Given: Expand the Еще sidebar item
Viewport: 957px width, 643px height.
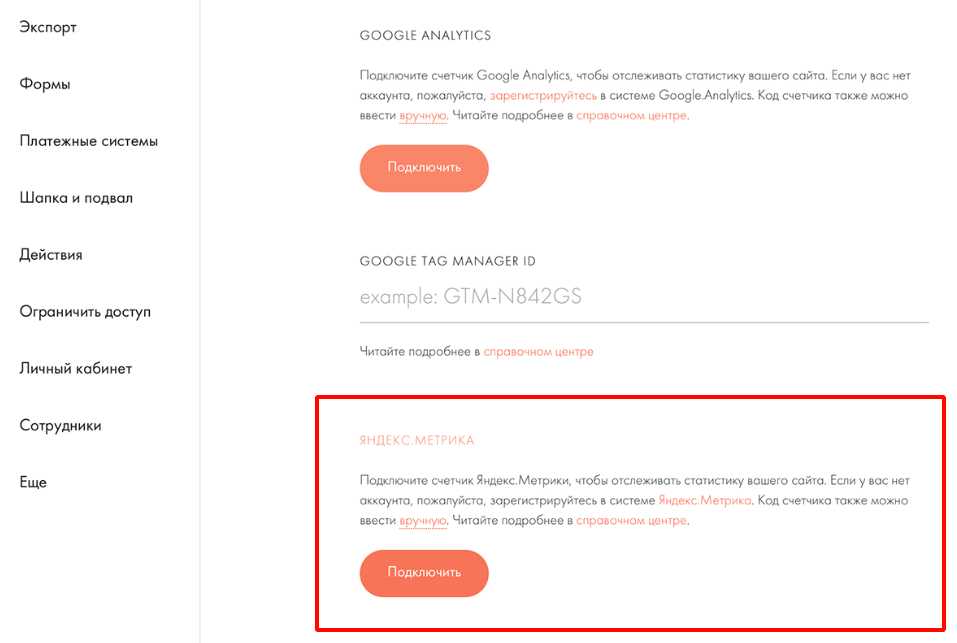Looking at the screenshot, I should pyautogui.click(x=33, y=483).
